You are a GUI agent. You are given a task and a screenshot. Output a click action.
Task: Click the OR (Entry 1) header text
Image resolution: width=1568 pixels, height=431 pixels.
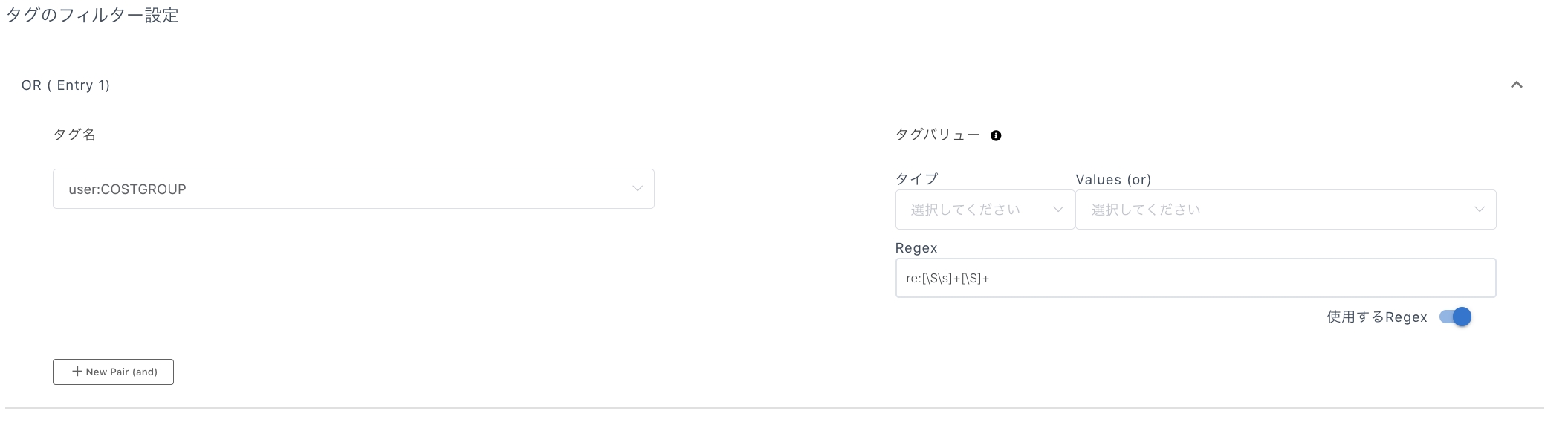[65, 85]
